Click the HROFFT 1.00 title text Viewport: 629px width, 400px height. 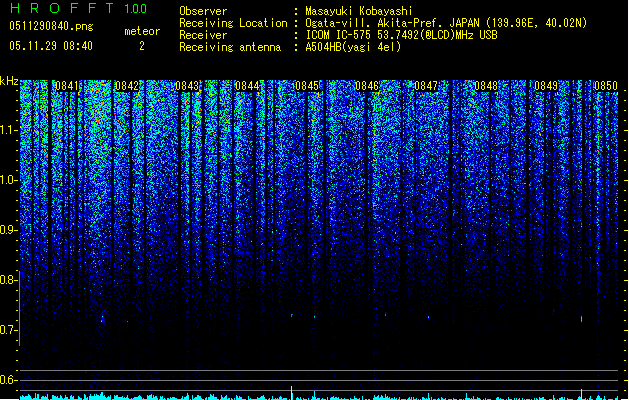pos(78,8)
